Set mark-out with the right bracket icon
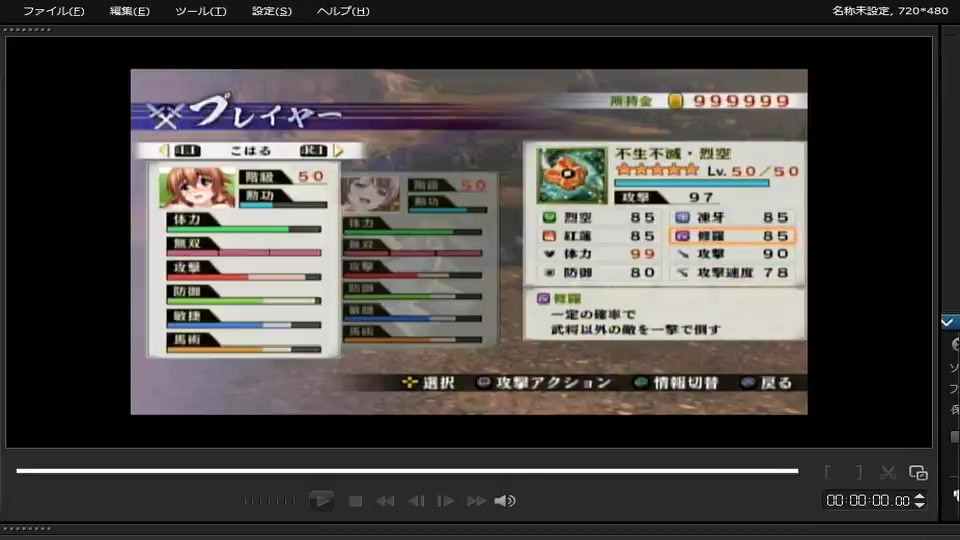960x540 pixels. tap(858, 472)
